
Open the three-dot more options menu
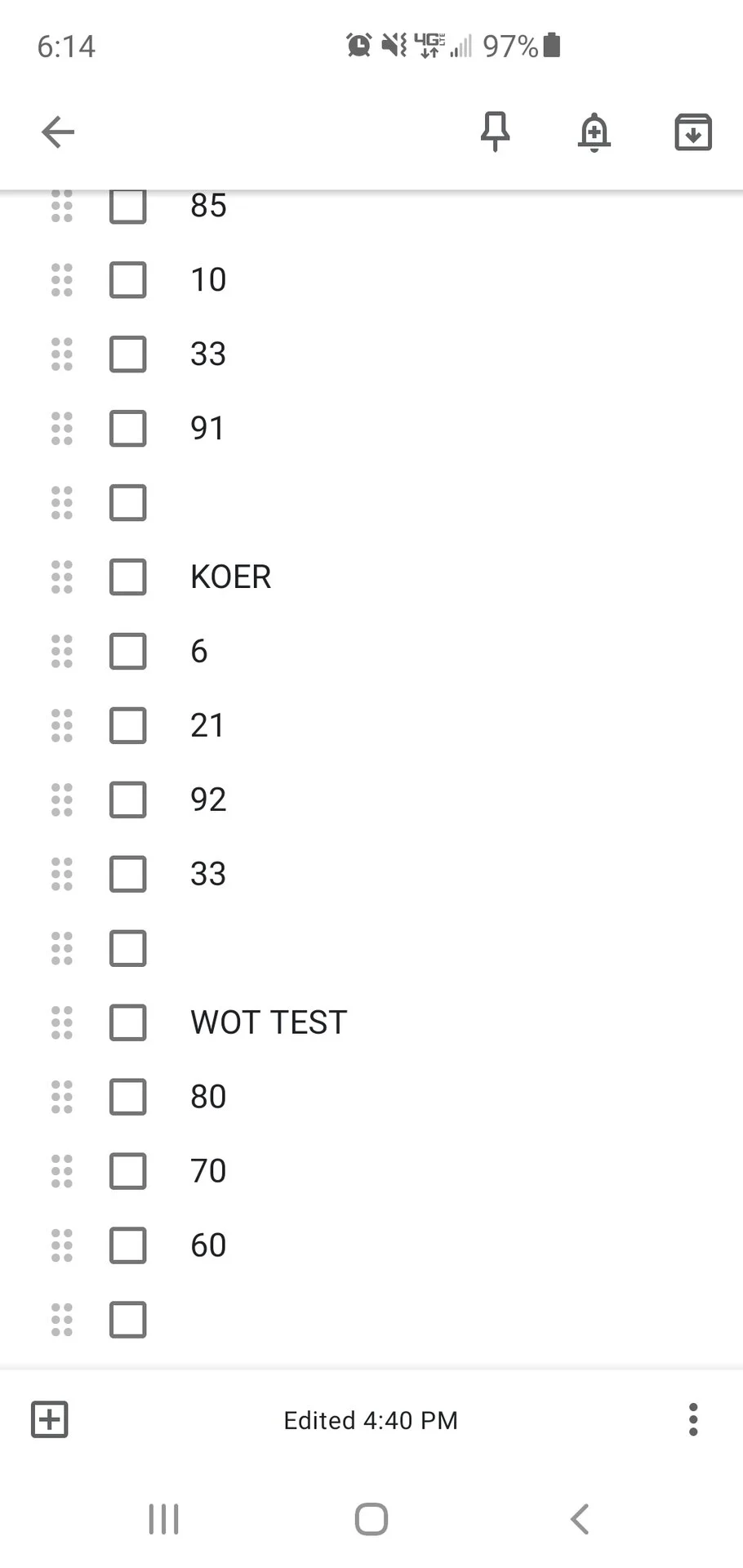click(x=693, y=1419)
